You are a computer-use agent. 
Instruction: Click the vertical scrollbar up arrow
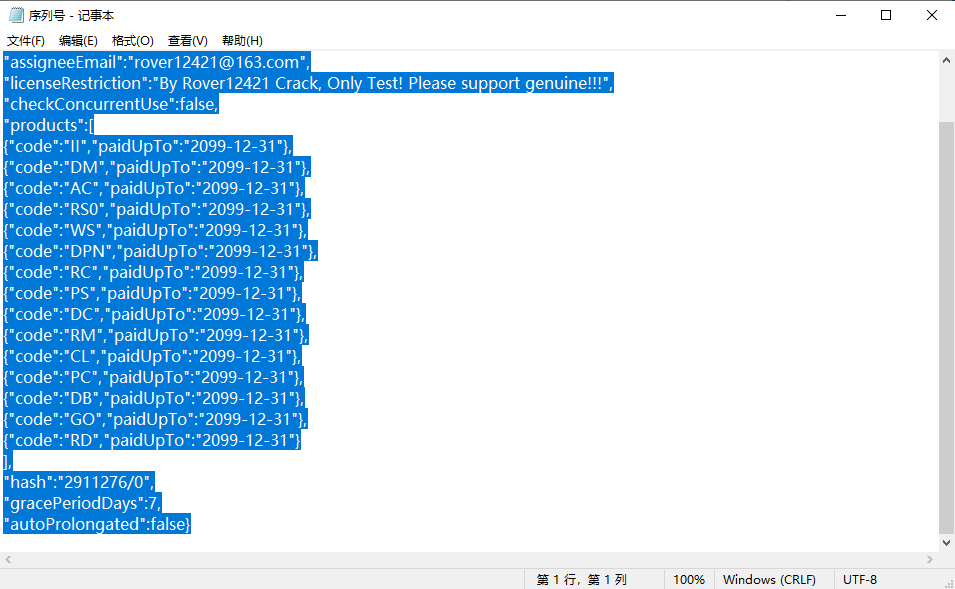pyautogui.click(x=946, y=60)
